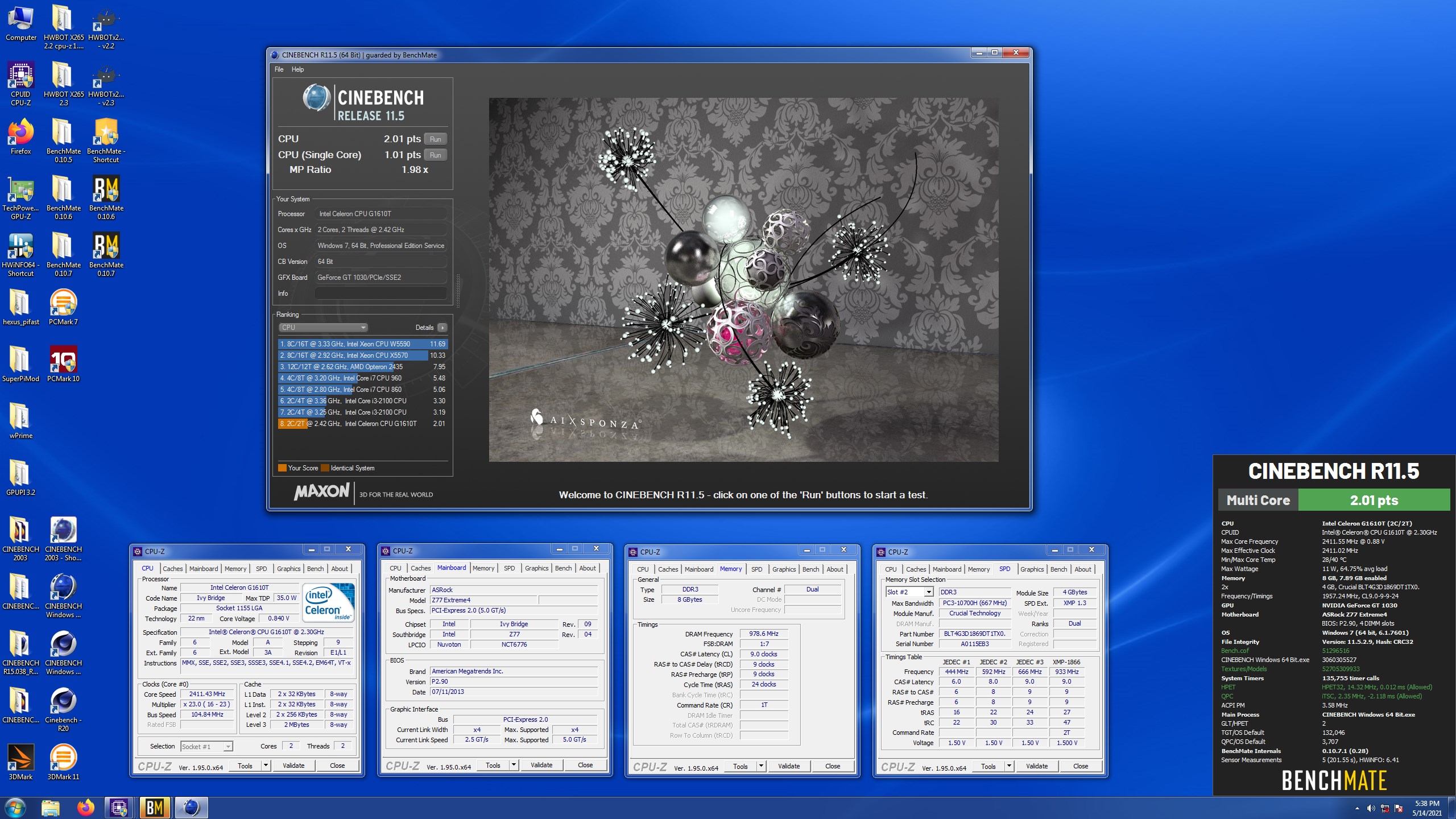Screen dimensions: 1456x819
Task: Click the taskbar clock showing 5:38 PM
Action: click(1427, 808)
